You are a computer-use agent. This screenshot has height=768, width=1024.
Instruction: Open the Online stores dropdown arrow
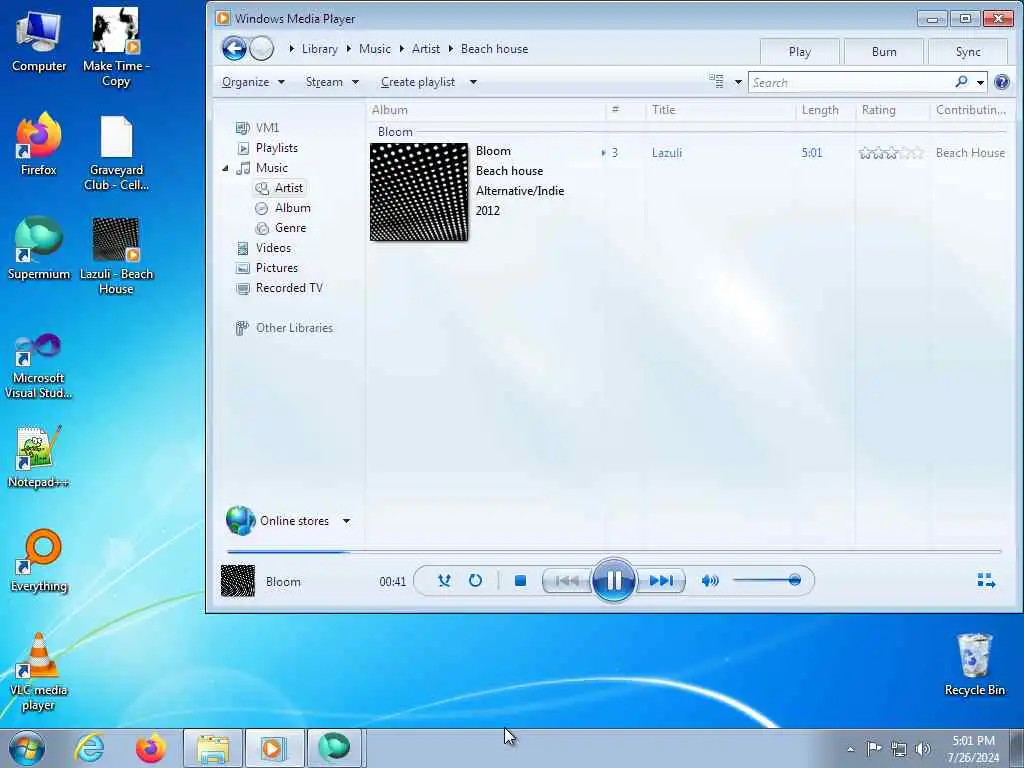[x=347, y=521]
